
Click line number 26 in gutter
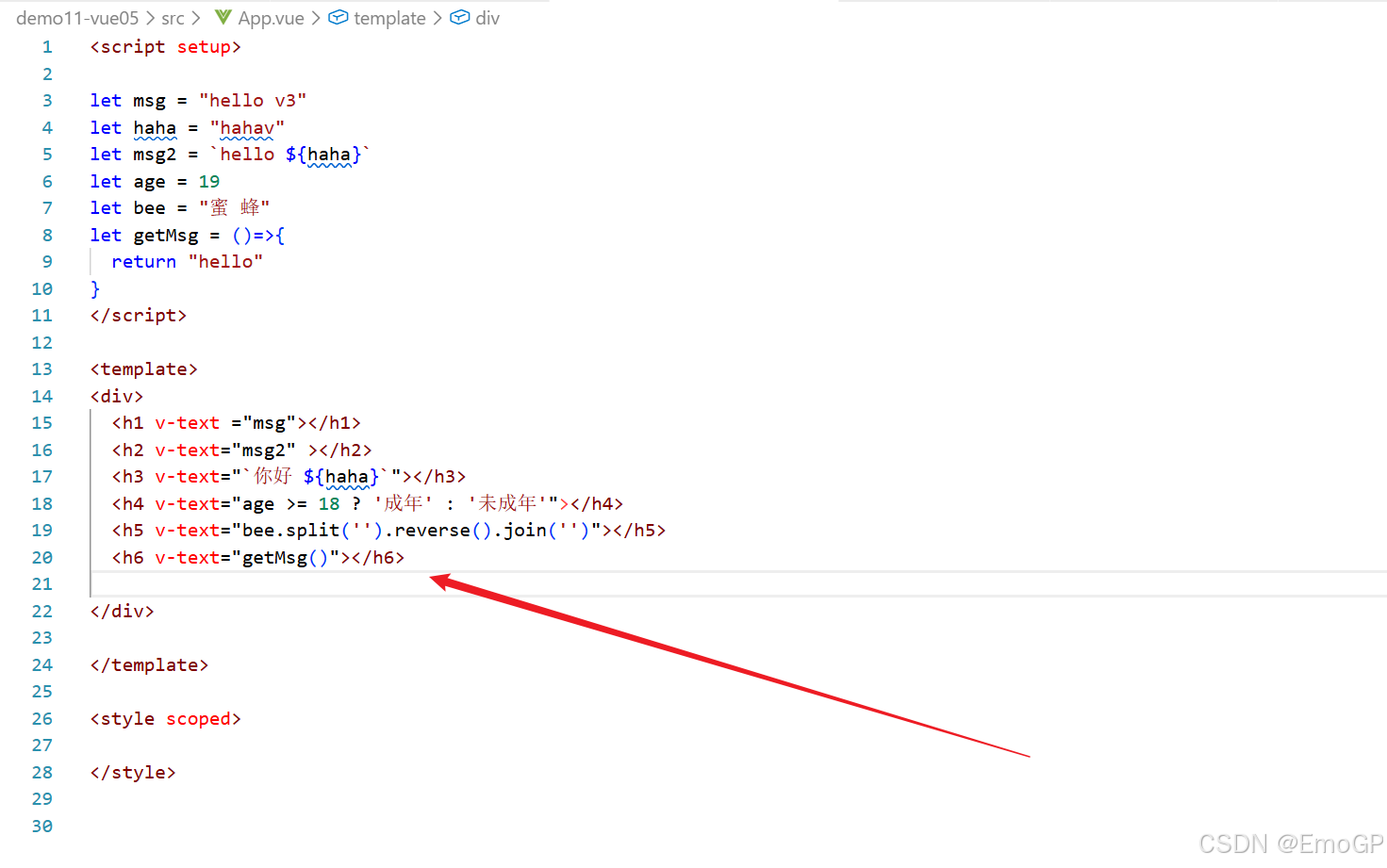(41, 719)
